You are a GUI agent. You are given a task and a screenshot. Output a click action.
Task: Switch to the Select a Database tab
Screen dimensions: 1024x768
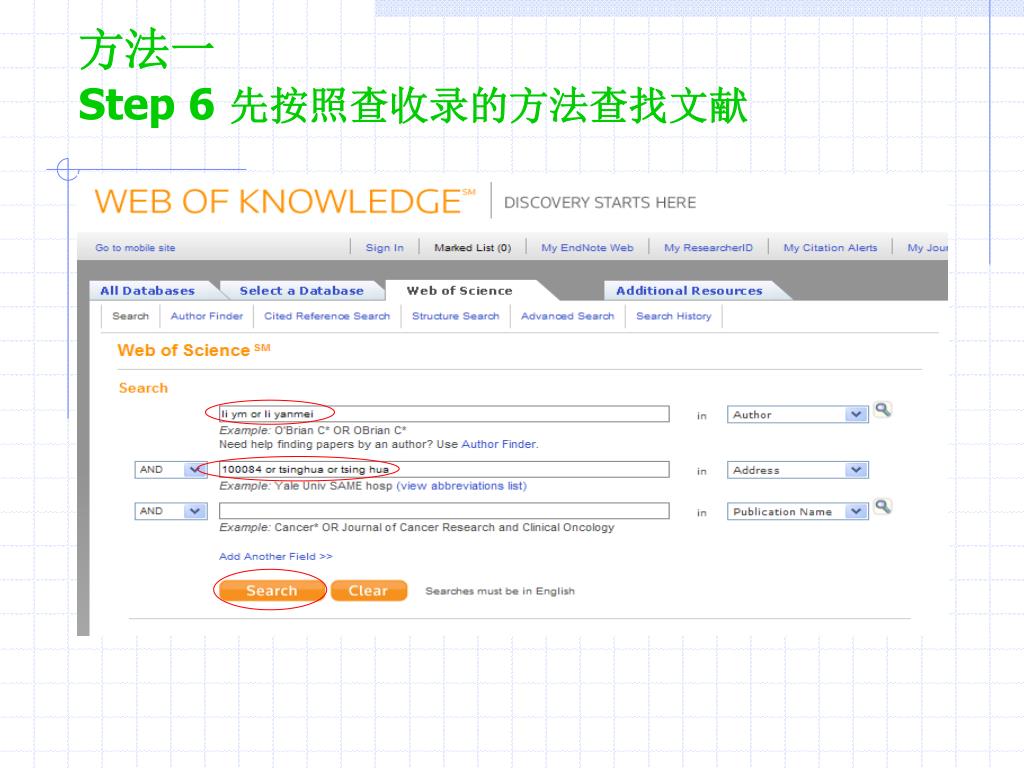click(302, 291)
